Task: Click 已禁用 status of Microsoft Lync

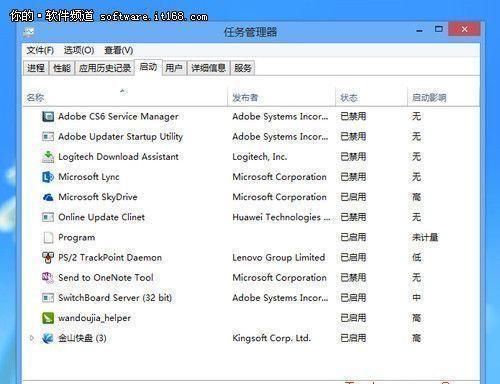Action: pos(353,177)
